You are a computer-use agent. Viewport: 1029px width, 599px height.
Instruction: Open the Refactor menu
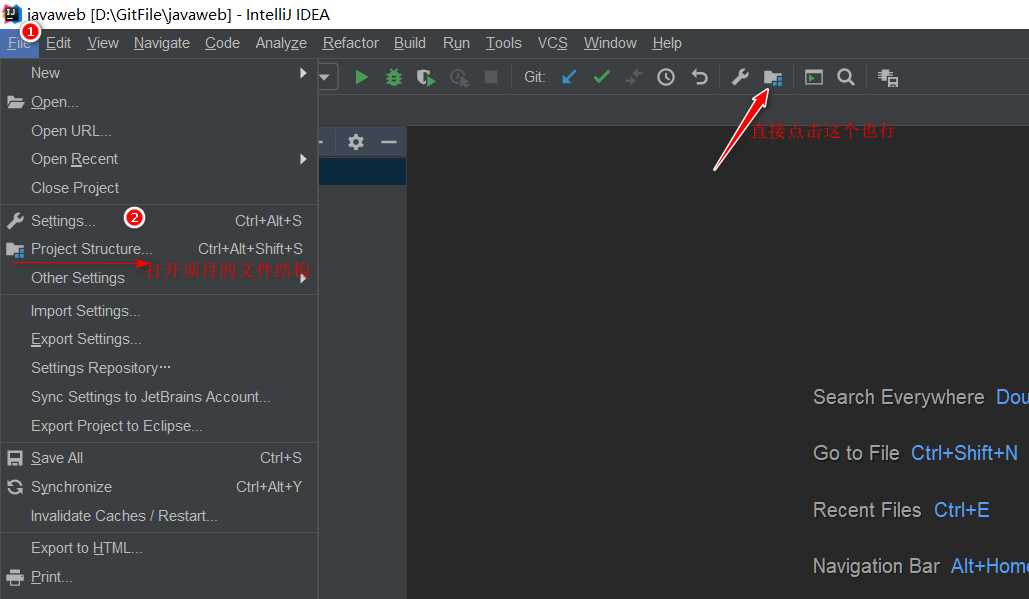click(x=351, y=43)
